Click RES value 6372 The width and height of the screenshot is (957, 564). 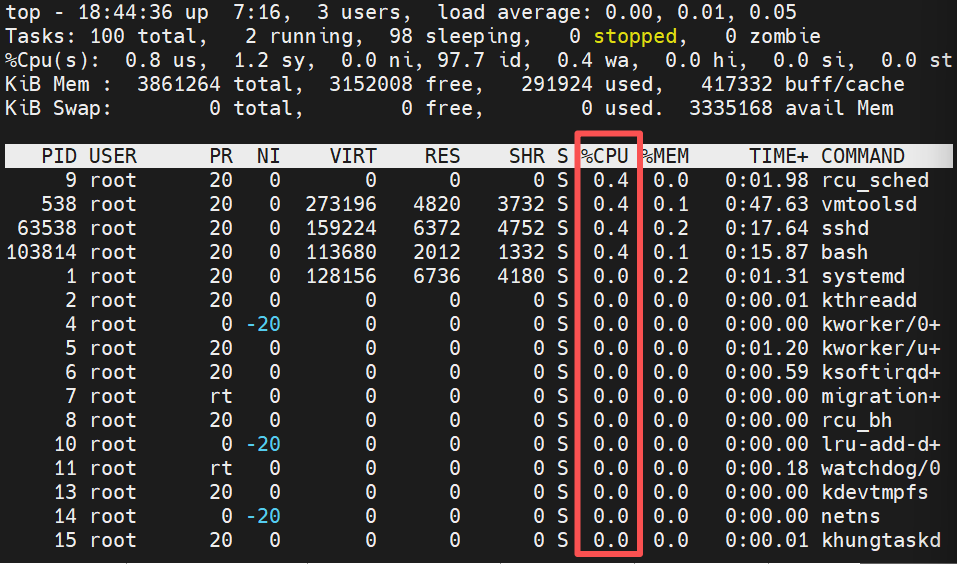[x=436, y=228]
